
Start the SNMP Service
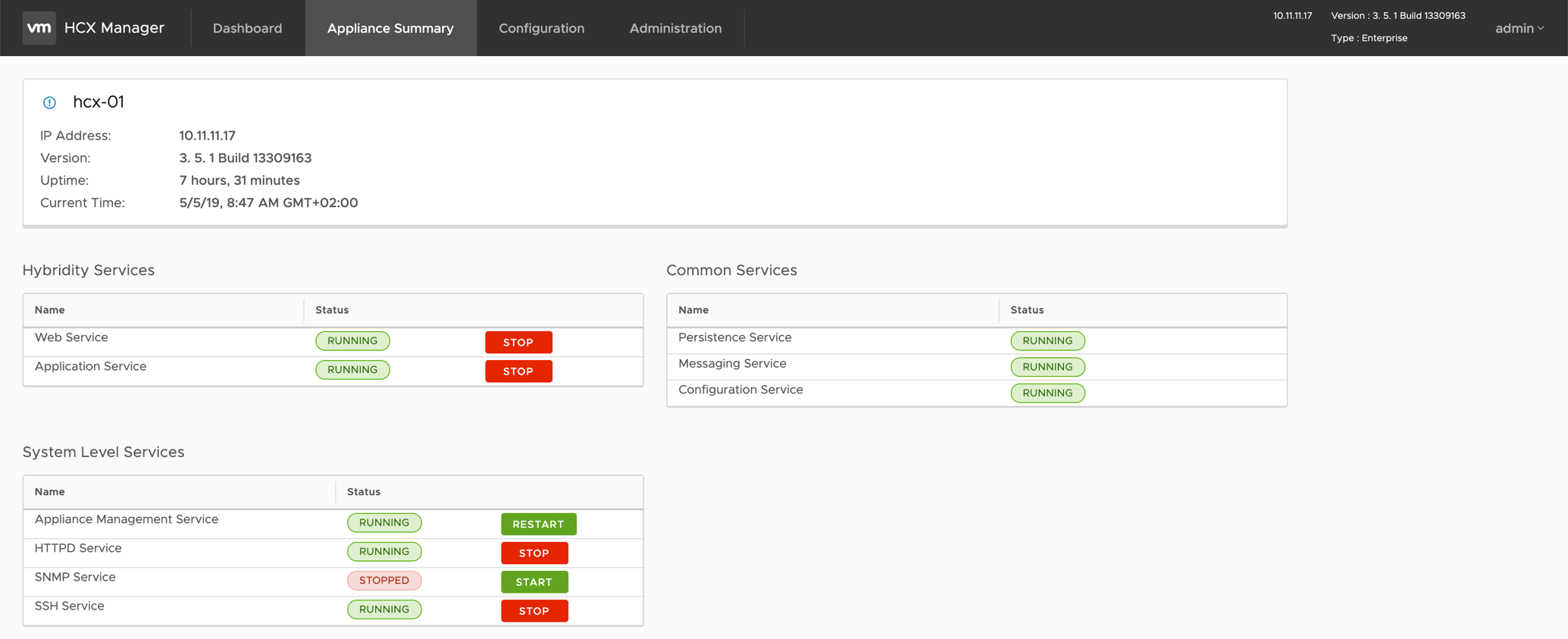pyautogui.click(x=534, y=582)
